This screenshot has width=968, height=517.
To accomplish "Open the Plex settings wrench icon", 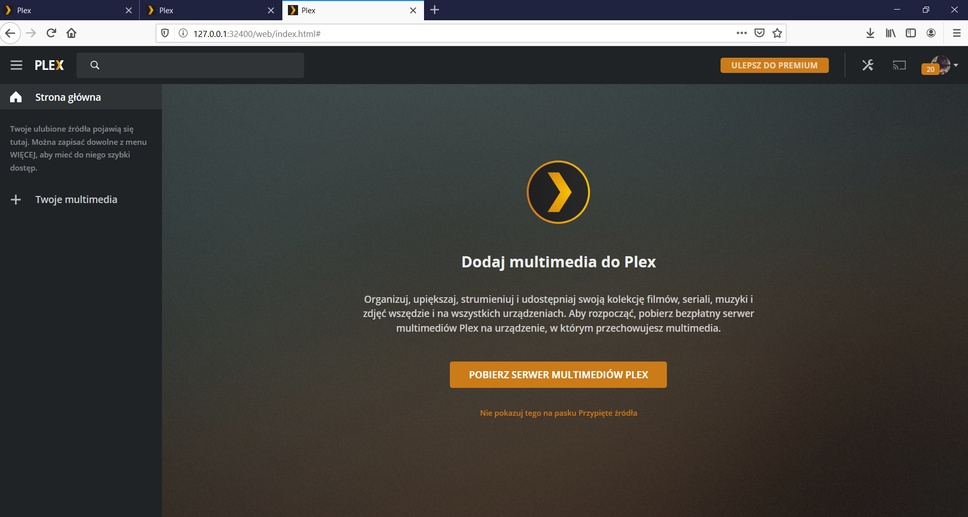I will (867, 65).
